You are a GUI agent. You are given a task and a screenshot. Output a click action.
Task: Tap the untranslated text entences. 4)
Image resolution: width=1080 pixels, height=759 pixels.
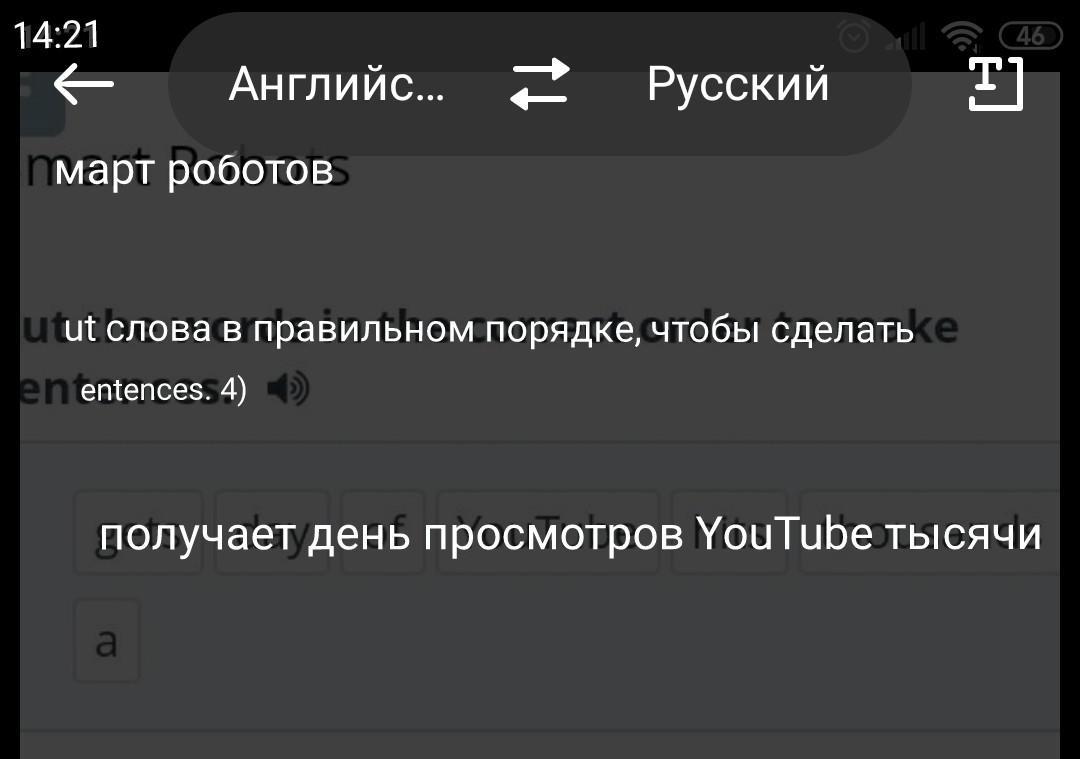[163, 391]
